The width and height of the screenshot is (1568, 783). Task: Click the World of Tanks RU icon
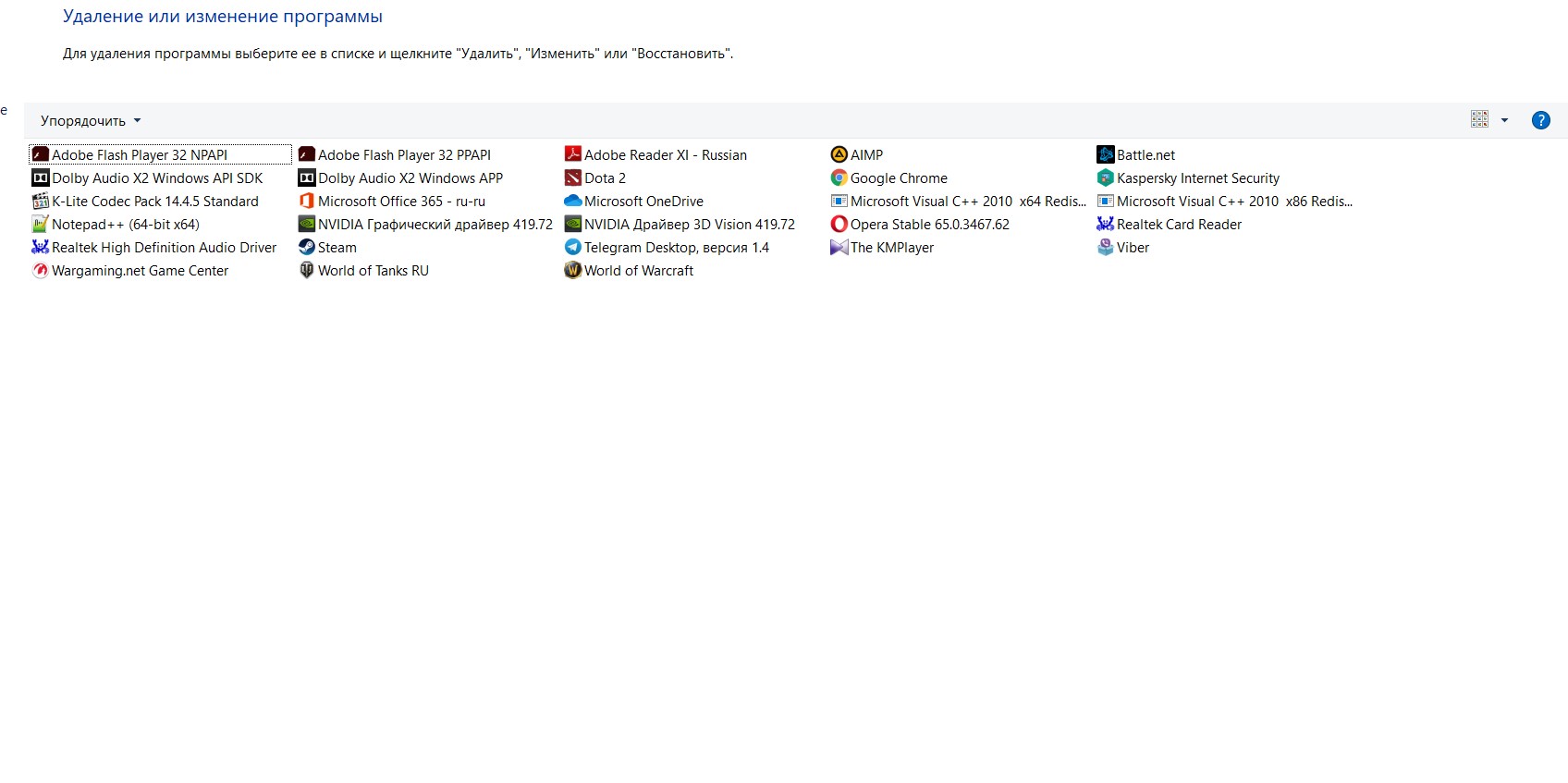[307, 270]
